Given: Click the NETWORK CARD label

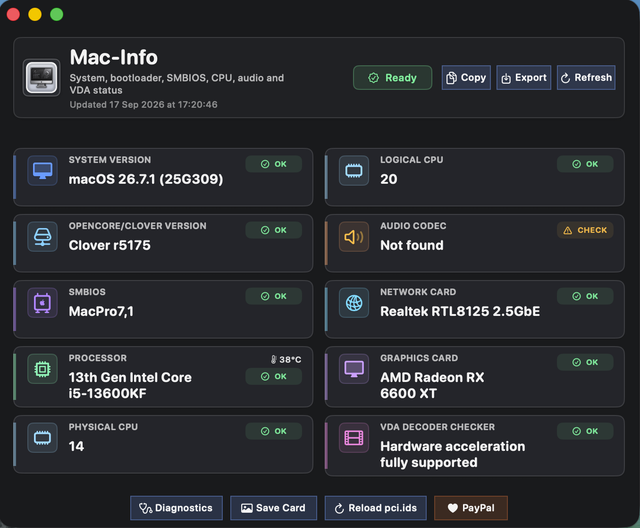Looking at the screenshot, I should coord(418,292).
